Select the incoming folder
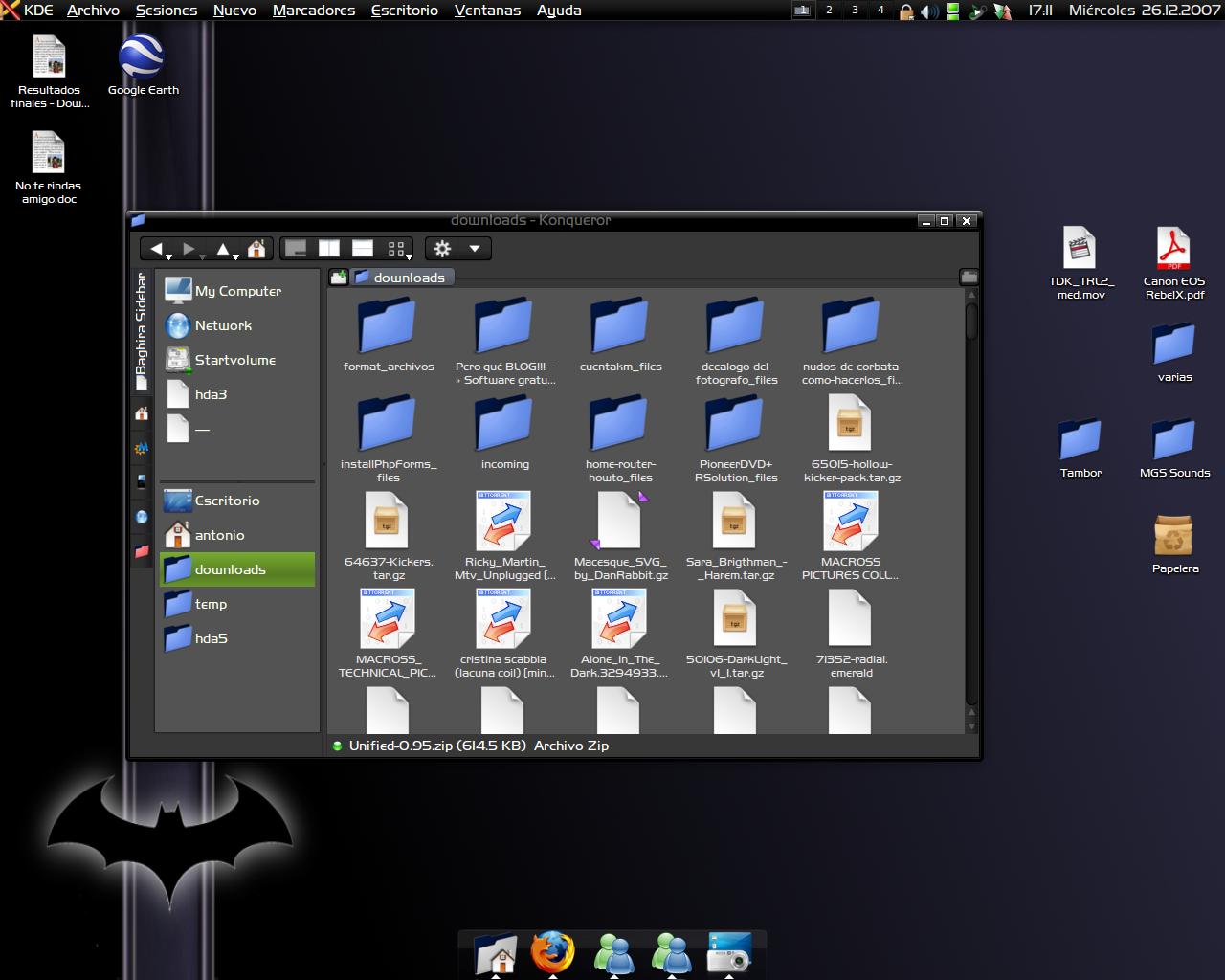Image resolution: width=1225 pixels, height=980 pixels. 504,432
